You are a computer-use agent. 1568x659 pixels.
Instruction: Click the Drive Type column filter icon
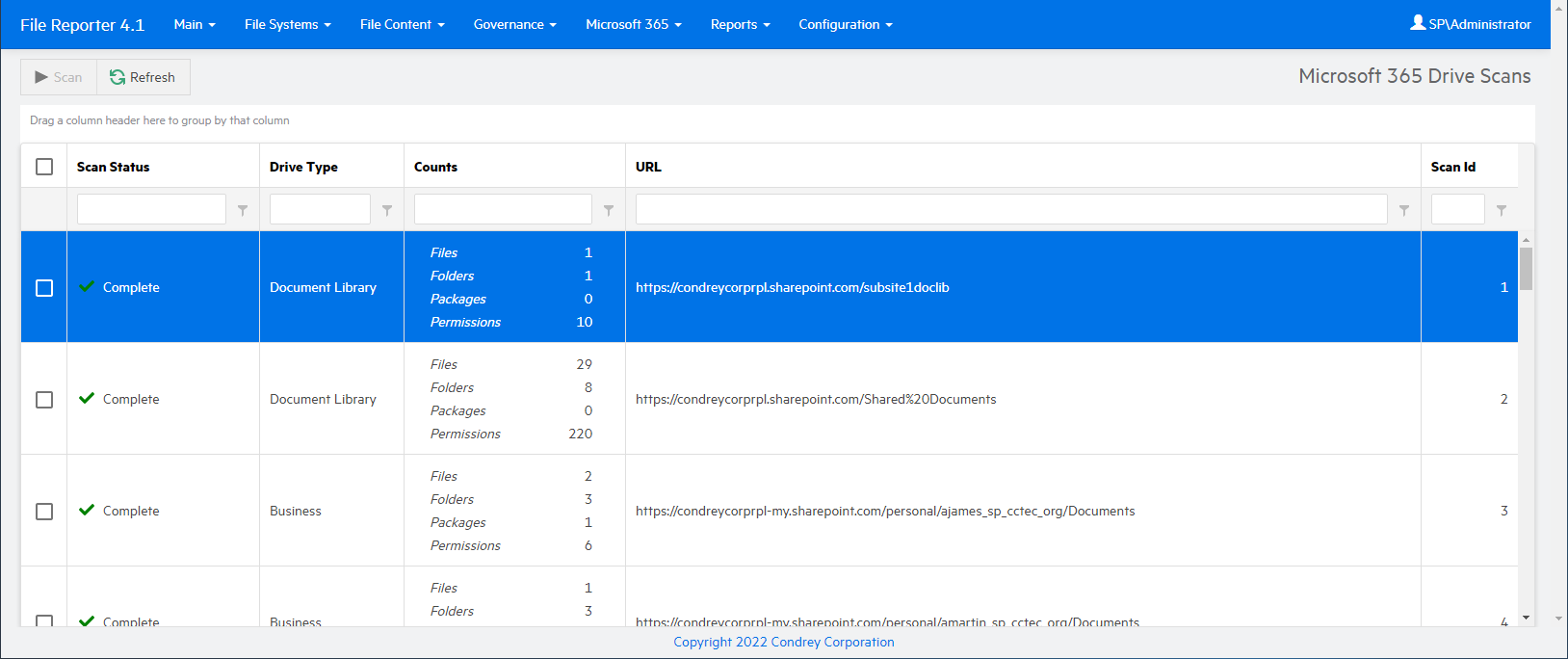coord(387,210)
